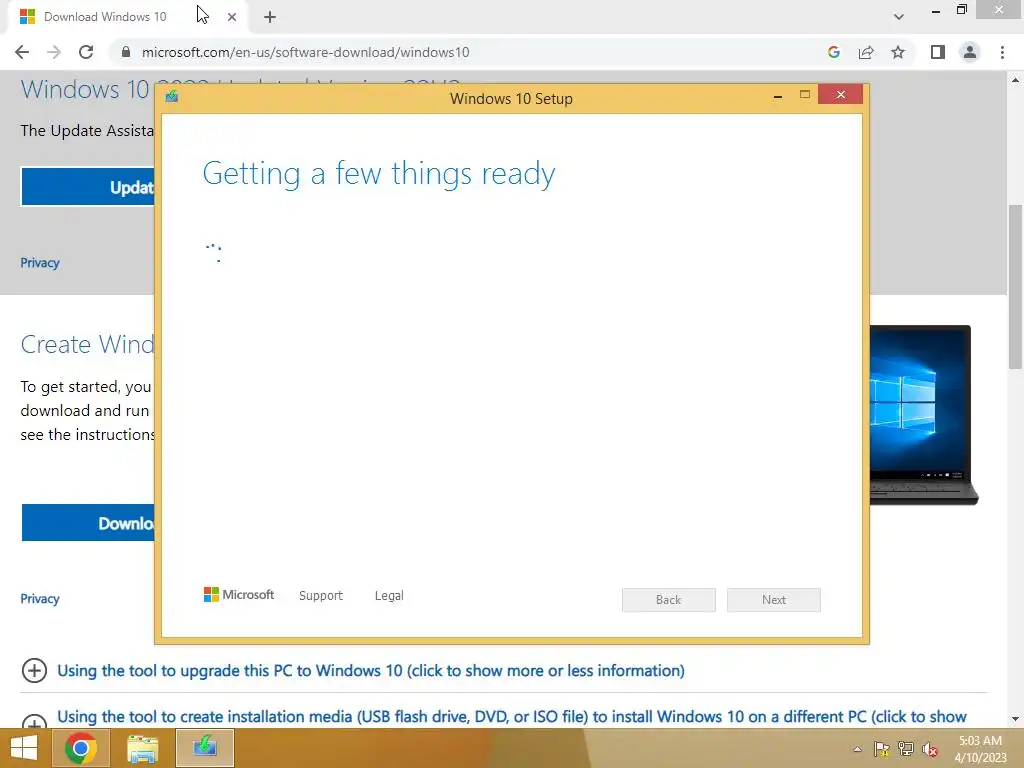
Task: Maximize the Windows 10 Setup window
Action: [x=805, y=95]
